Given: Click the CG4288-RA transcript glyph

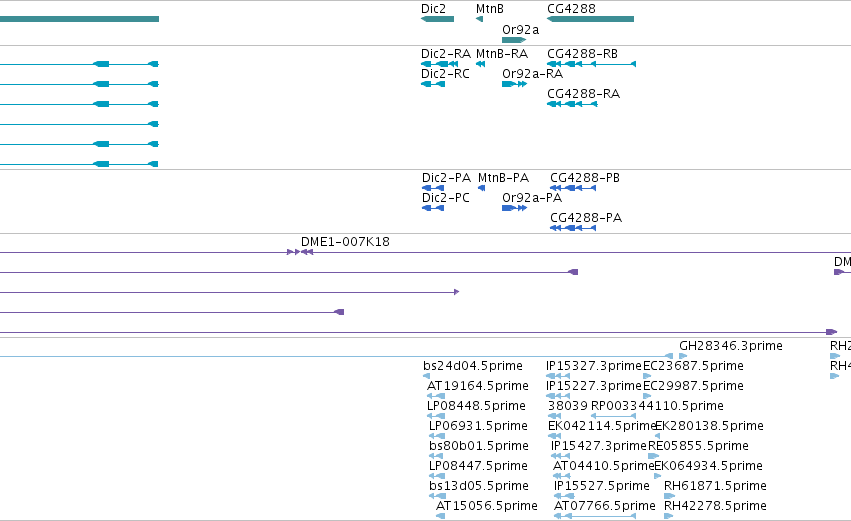Looking at the screenshot, I should pos(573,104).
